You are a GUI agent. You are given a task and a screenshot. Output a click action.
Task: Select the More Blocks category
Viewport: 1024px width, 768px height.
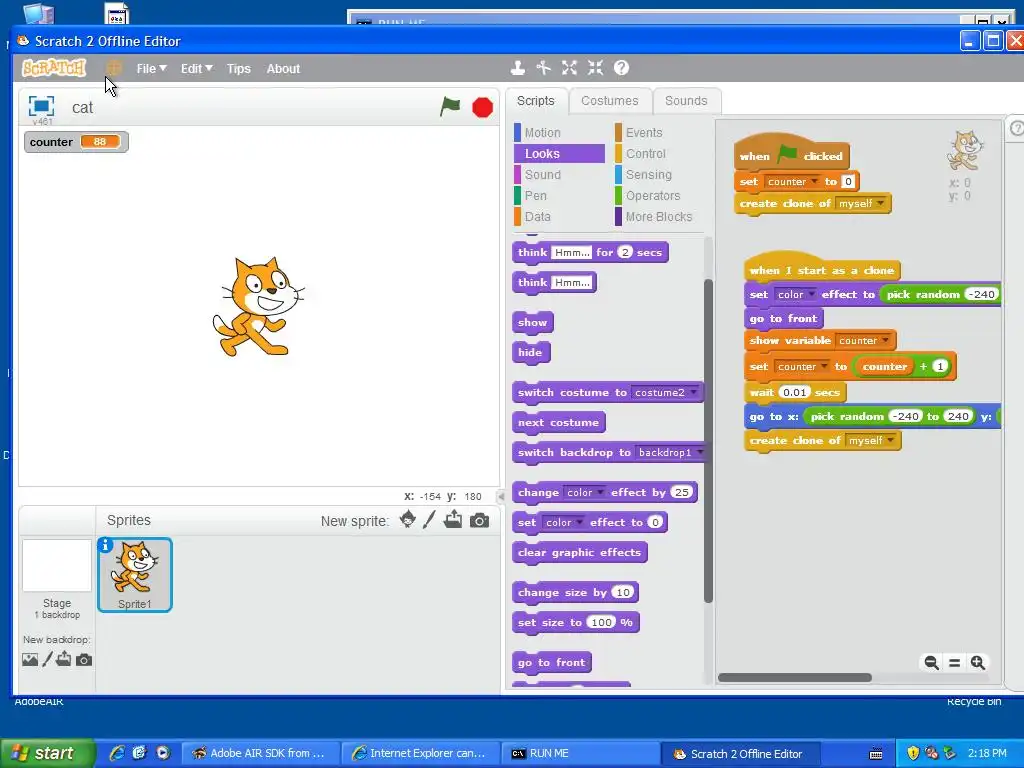coord(660,216)
